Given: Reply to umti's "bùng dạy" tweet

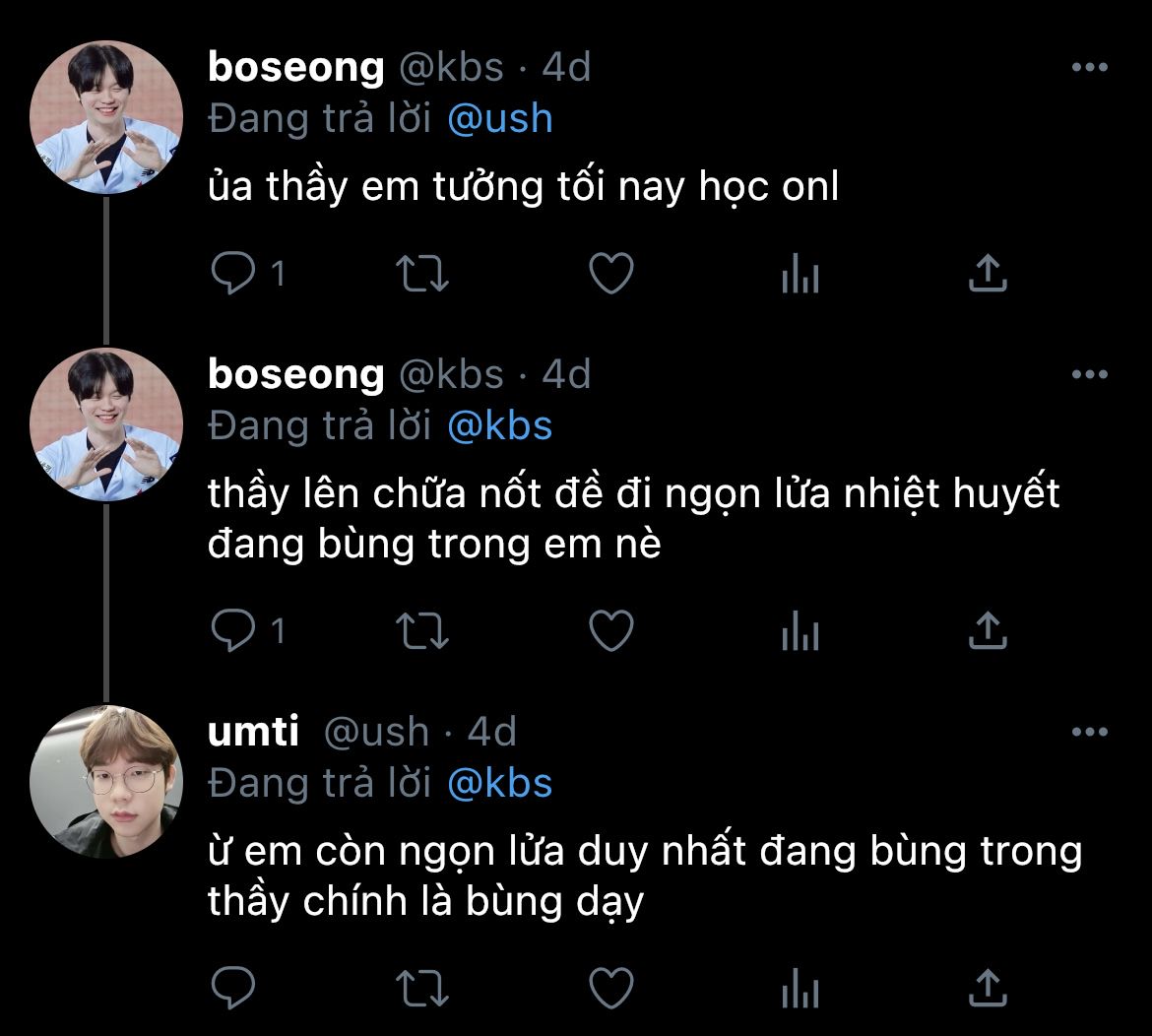Looking at the screenshot, I should [233, 987].
